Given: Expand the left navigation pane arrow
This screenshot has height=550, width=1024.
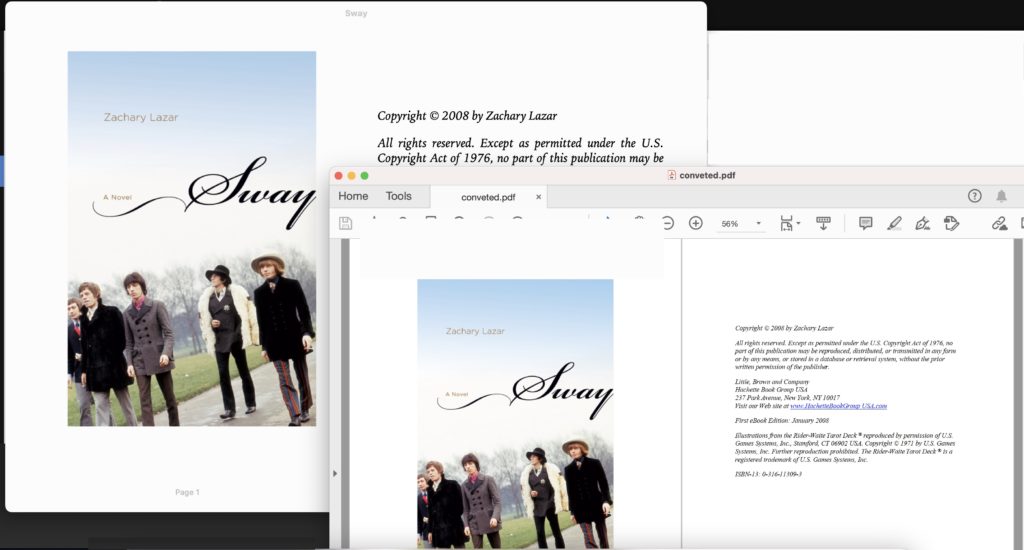Looking at the screenshot, I should coord(335,473).
